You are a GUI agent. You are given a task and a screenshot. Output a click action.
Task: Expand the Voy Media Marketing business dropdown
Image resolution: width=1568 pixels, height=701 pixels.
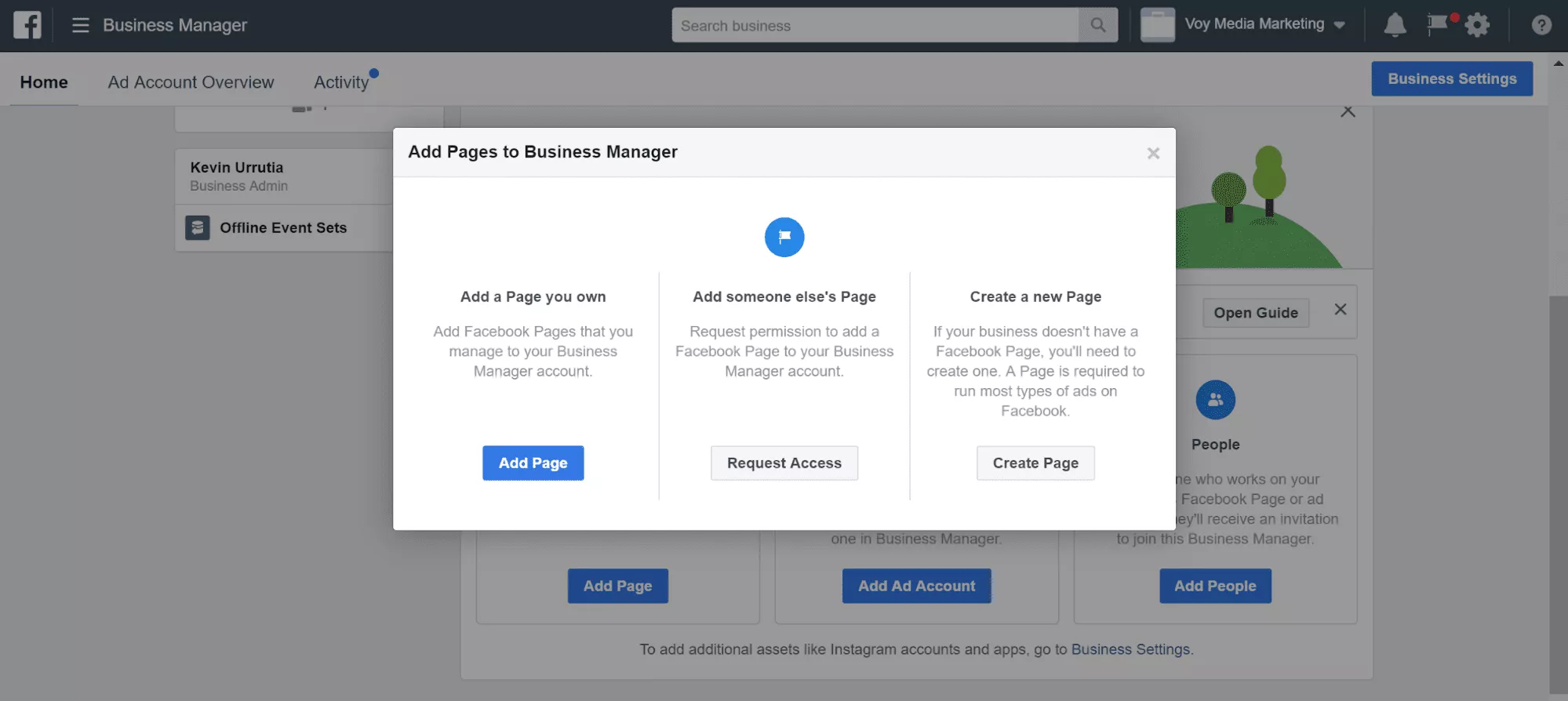[x=1339, y=25]
